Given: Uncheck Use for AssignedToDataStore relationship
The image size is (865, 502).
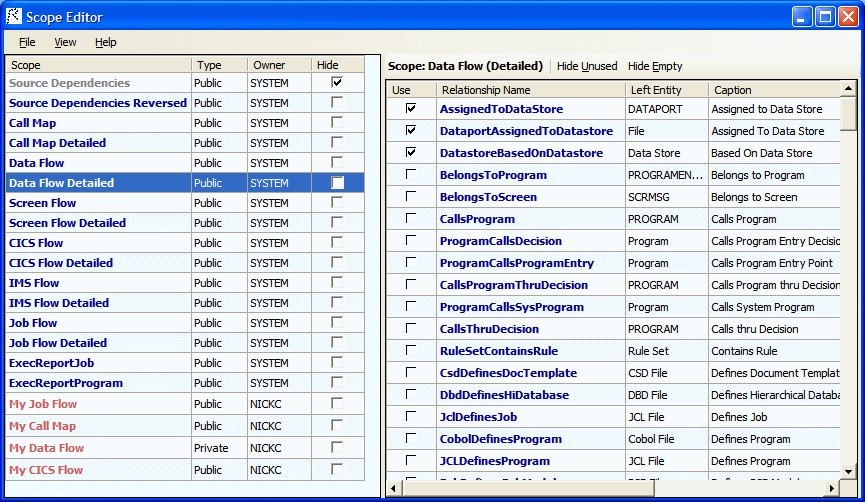Looking at the screenshot, I should coord(411,109).
